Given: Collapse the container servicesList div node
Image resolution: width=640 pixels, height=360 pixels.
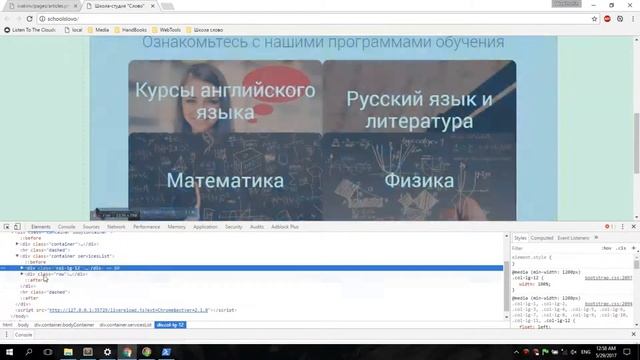Looking at the screenshot, I should [x=17, y=256].
